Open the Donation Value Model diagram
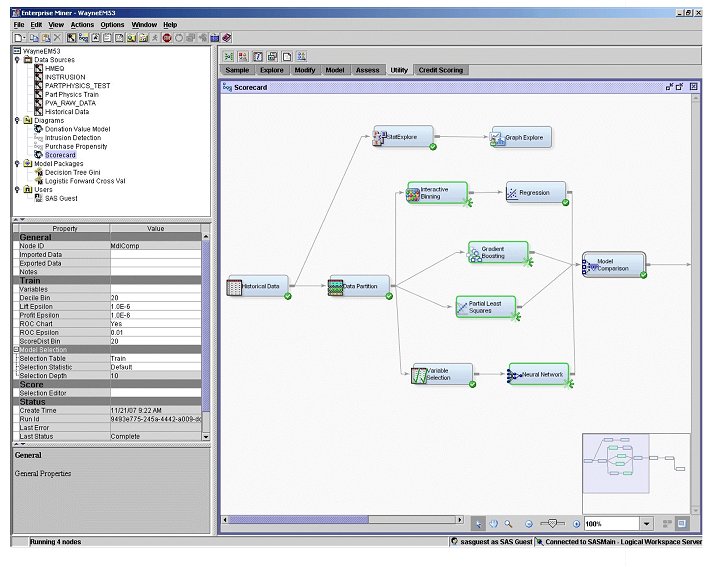 pyautogui.click(x=77, y=129)
